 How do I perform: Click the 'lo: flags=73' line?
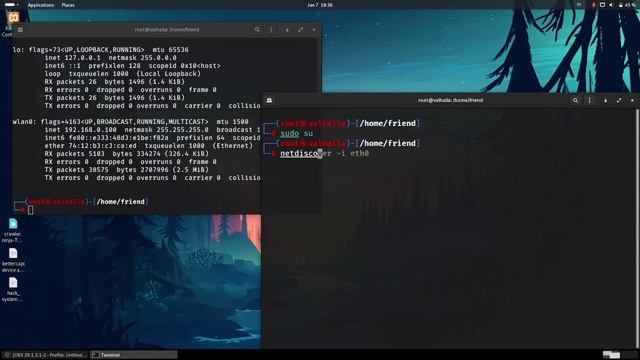tap(100, 50)
